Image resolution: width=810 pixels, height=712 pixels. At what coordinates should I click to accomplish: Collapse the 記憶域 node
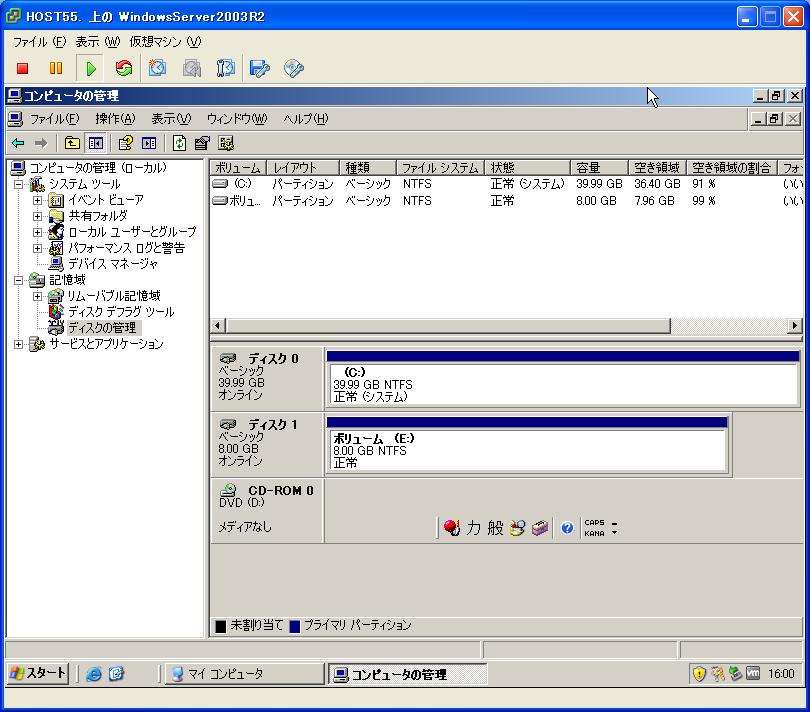[x=19, y=280]
